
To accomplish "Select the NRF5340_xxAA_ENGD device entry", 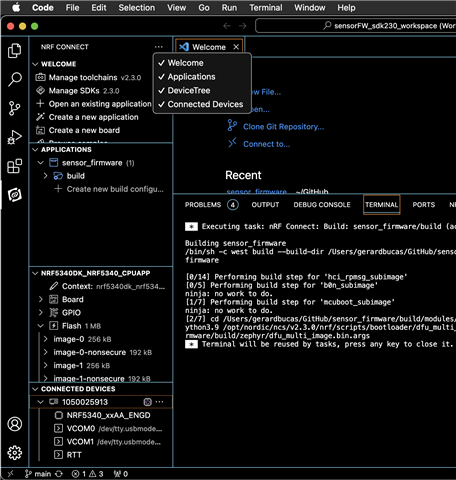I will 101,415.
